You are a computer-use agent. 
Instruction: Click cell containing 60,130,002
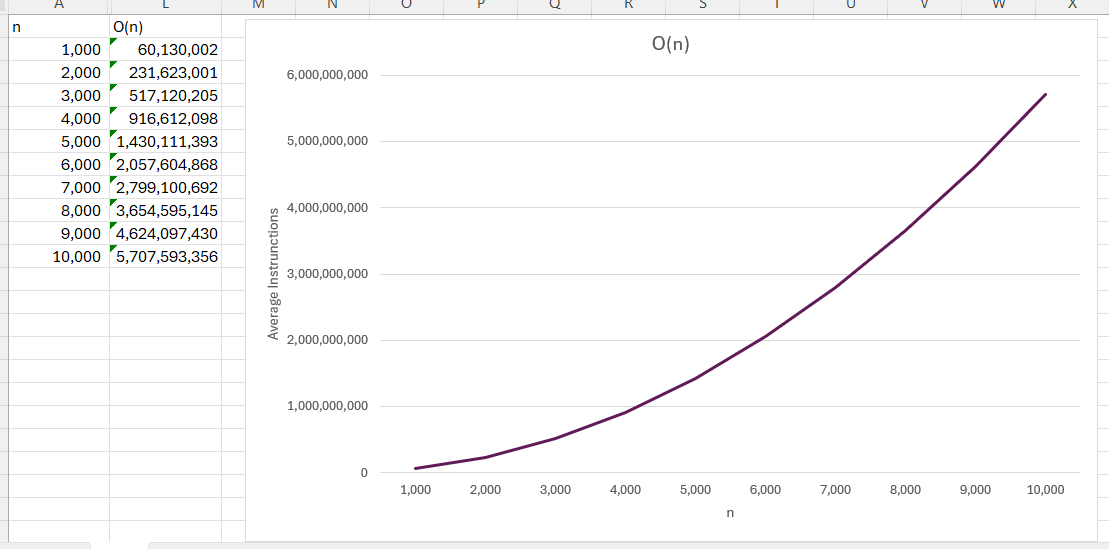coord(166,50)
